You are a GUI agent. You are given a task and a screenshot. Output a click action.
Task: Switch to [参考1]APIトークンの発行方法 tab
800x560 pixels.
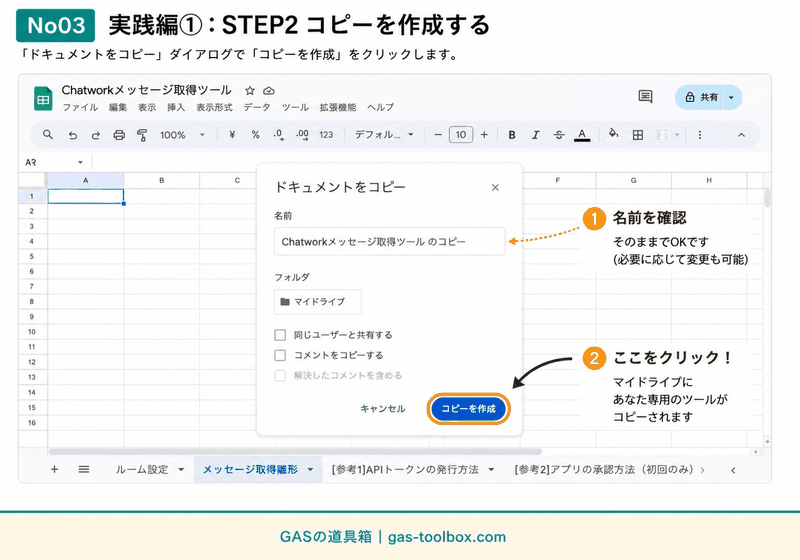click(405, 470)
